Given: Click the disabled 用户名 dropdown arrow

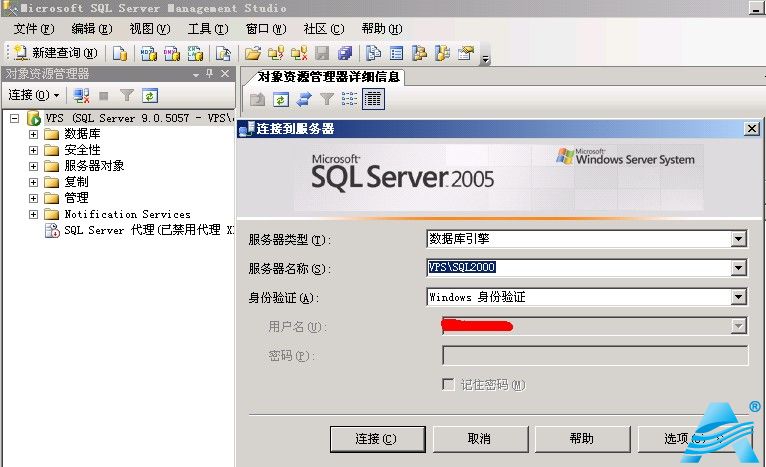Looking at the screenshot, I should 739,326.
